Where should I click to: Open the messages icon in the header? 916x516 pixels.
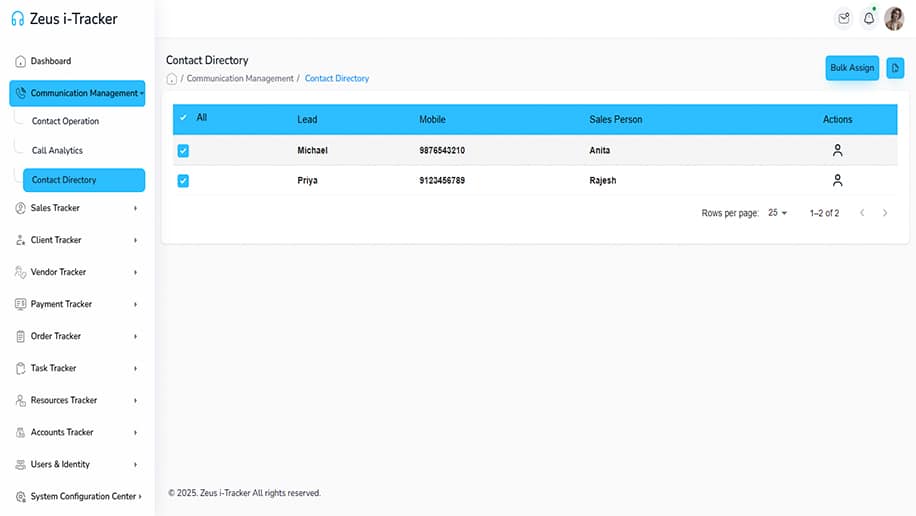844,18
